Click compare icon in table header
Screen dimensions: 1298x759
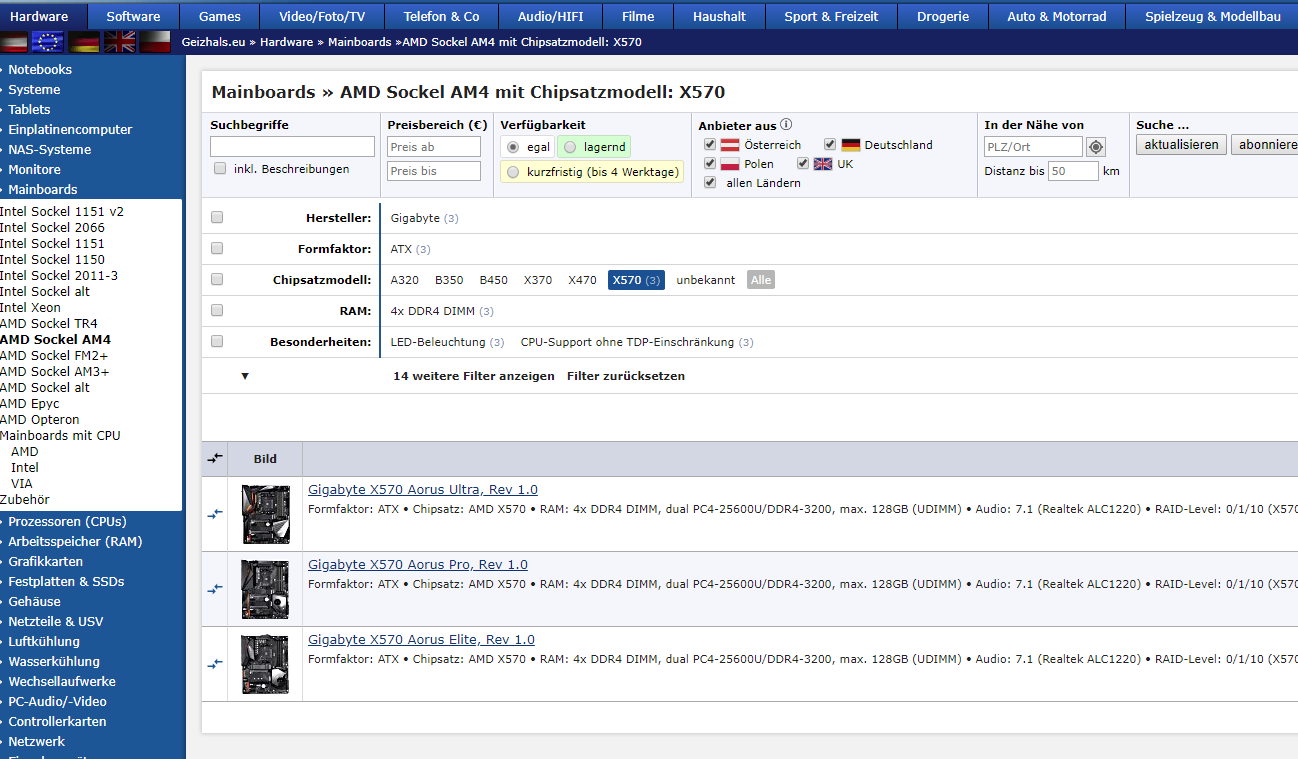point(215,458)
